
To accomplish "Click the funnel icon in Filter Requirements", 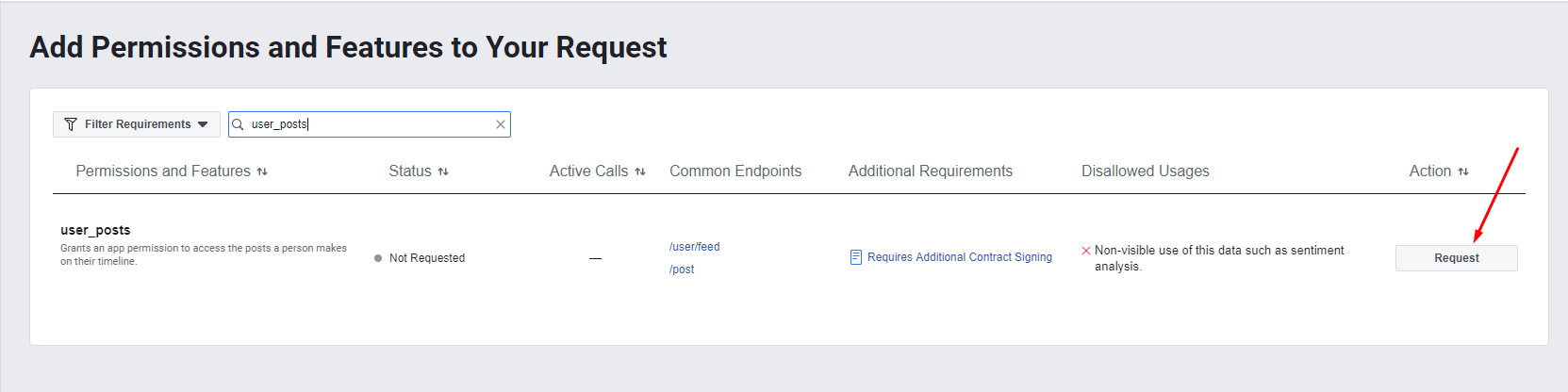I will (71, 124).
